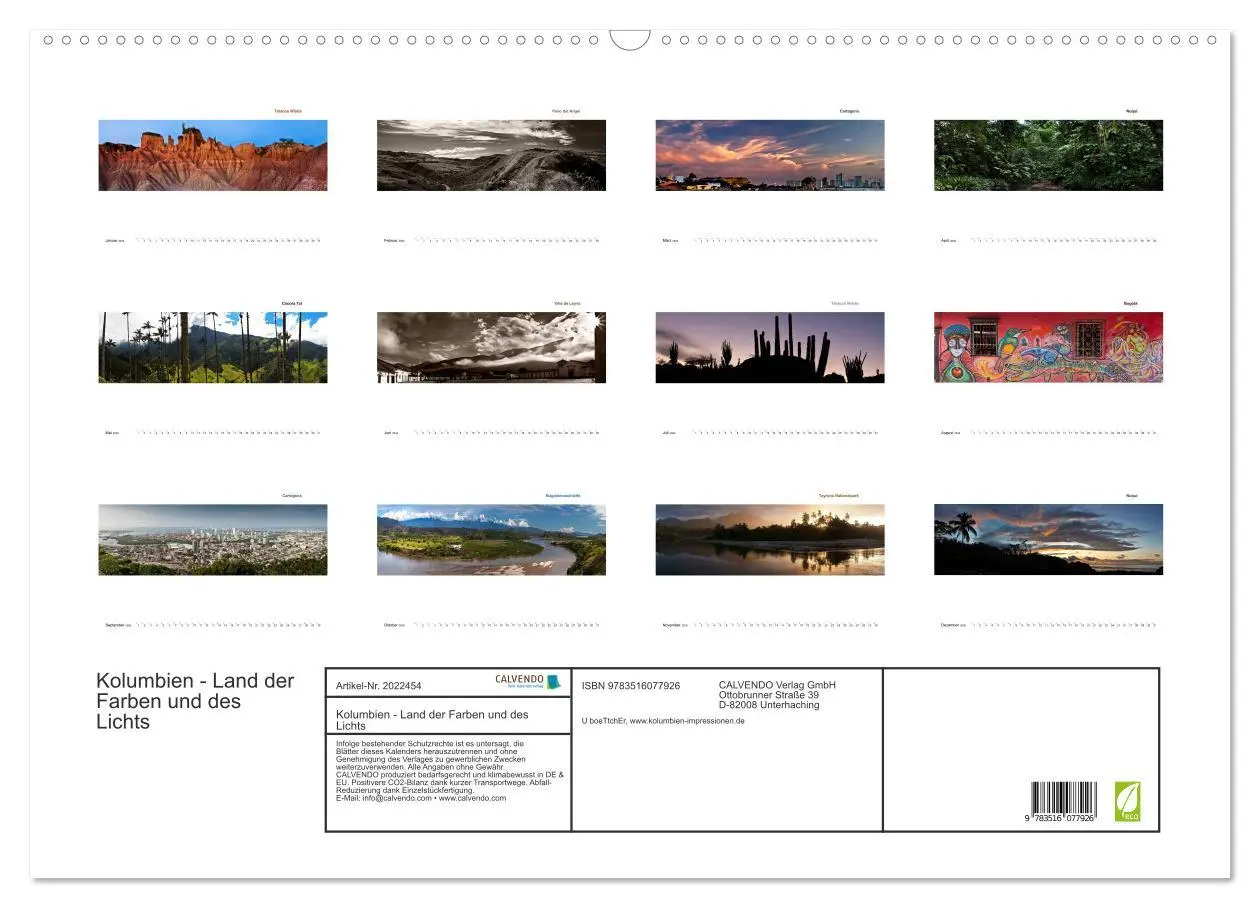Select the ISBN 9783516077926 text
The height and width of the screenshot is (908, 1260).
click(631, 686)
